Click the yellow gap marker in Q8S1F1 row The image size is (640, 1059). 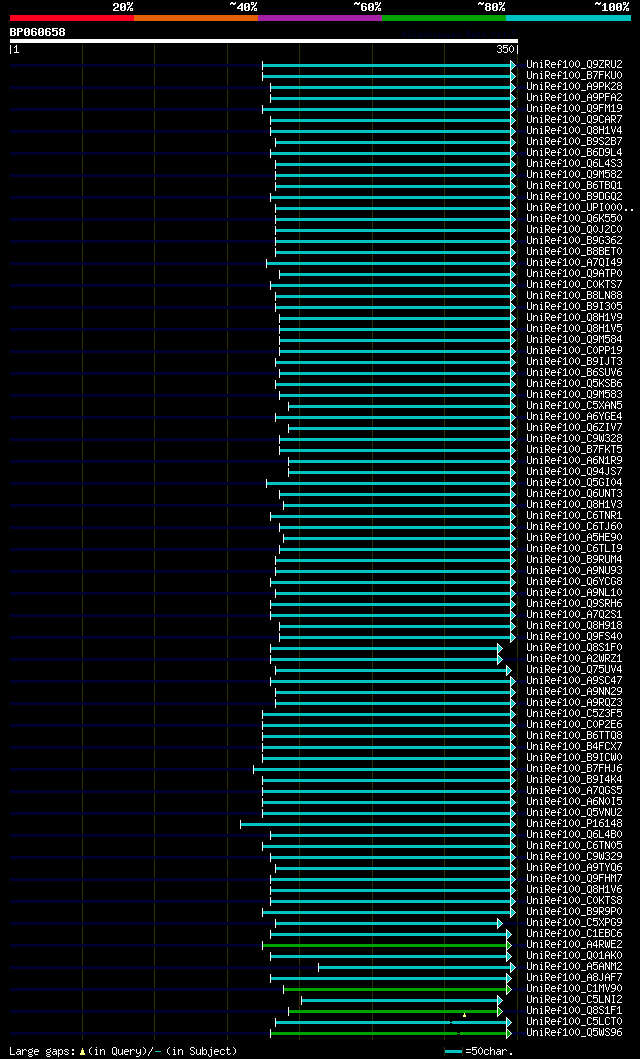(464, 1014)
